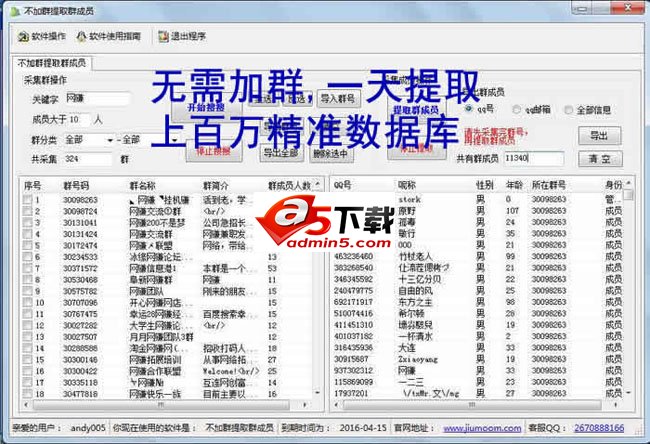Open the 群分类 first 全部 dropdown
Image resolution: width=650 pixels, height=444 pixels.
point(89,140)
